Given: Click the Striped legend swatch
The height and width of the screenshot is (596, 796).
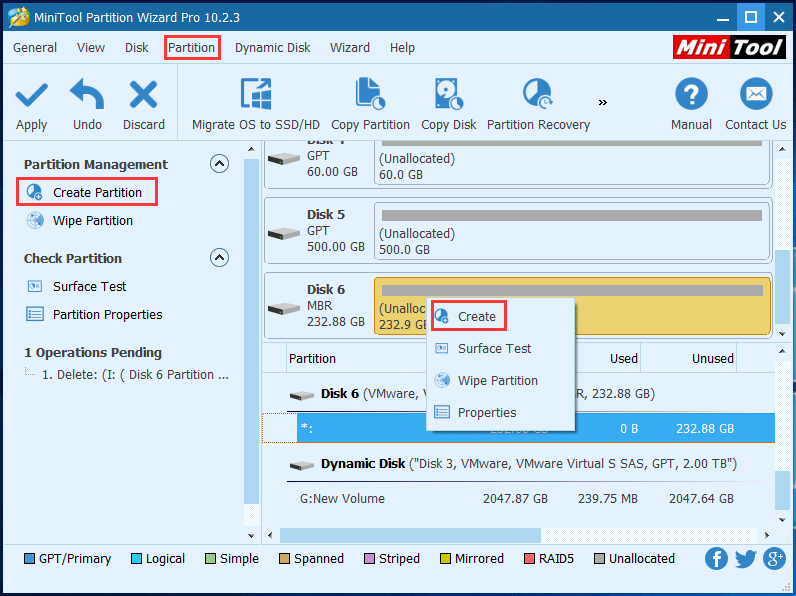Looking at the screenshot, I should coord(370,558).
